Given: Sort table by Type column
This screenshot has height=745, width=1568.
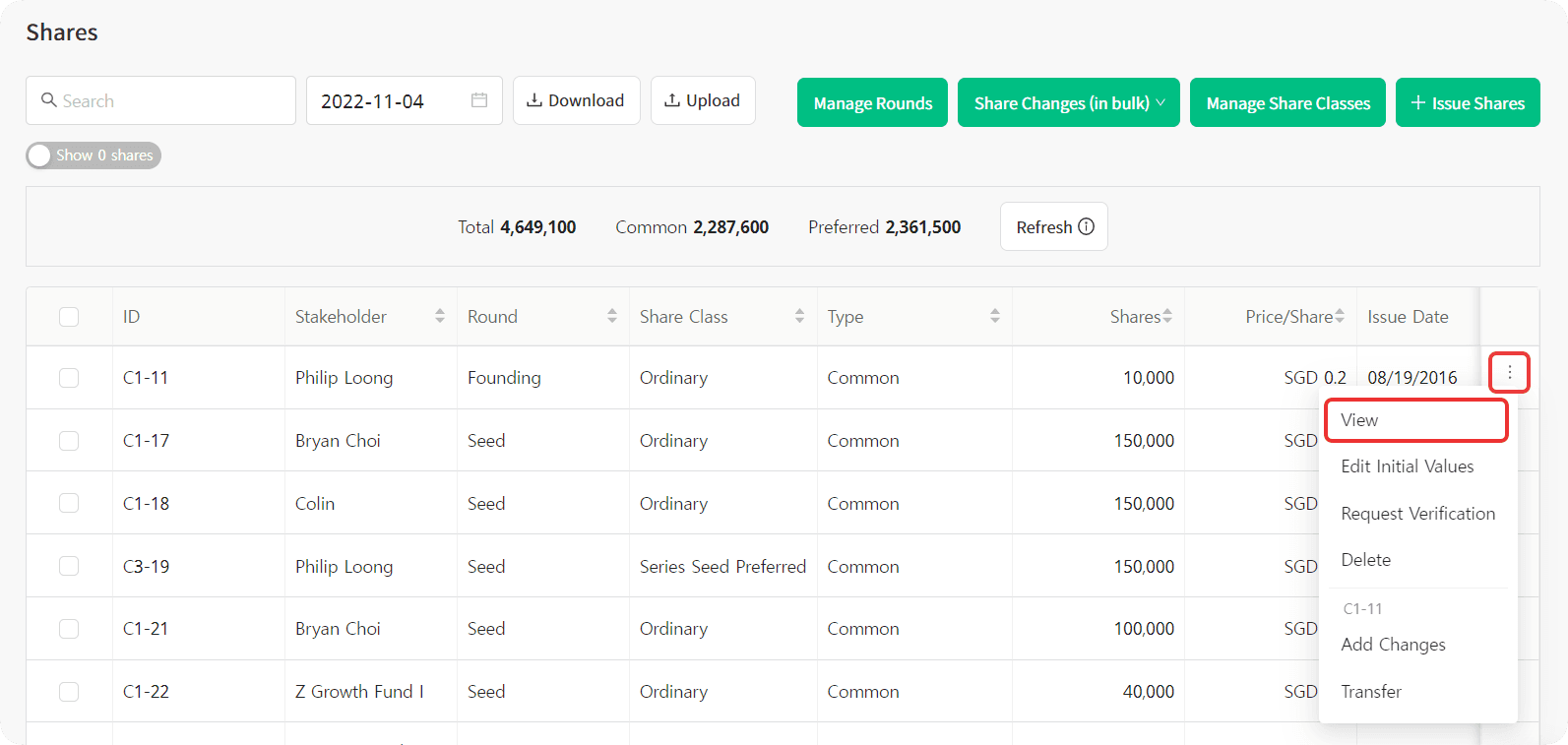Looking at the screenshot, I should pos(995,316).
